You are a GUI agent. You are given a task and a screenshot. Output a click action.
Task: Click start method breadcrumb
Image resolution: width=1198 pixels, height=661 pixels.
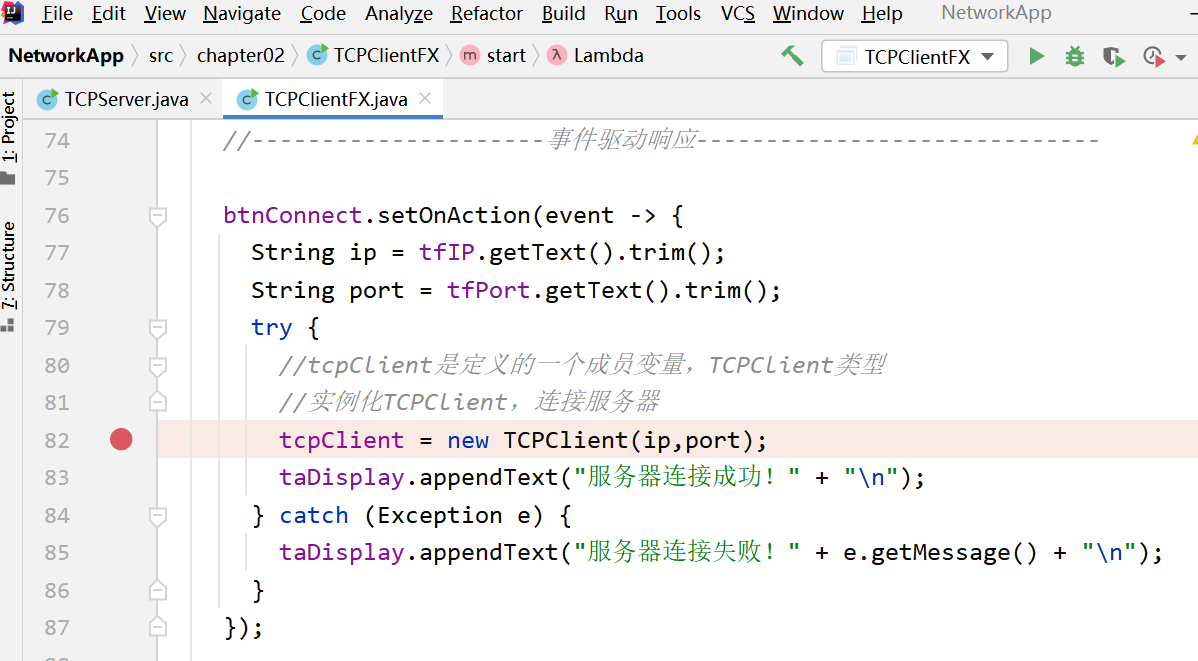[x=493, y=56]
